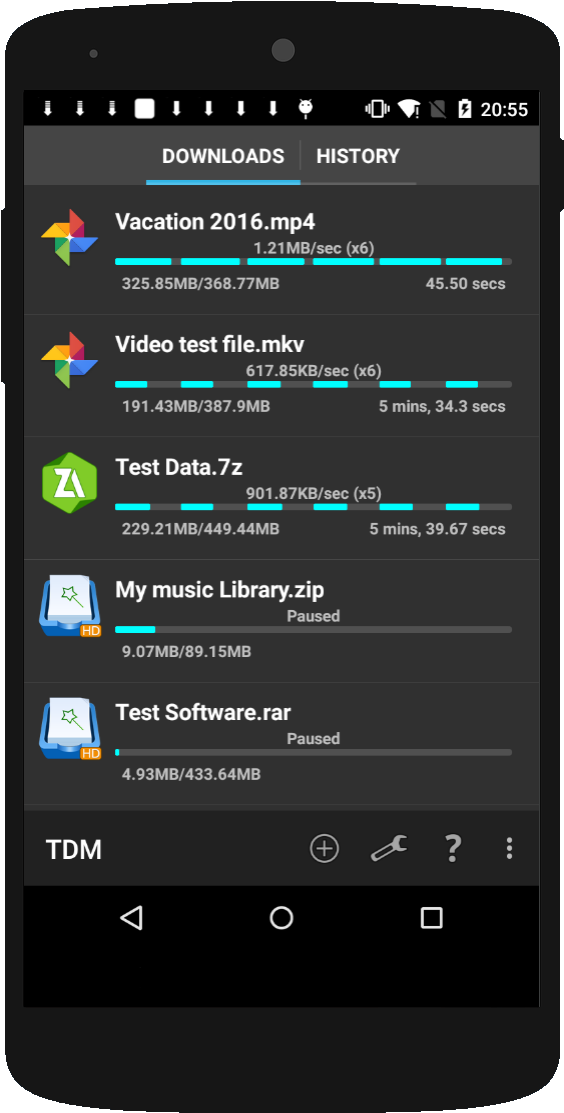The width and height of the screenshot is (564, 1113).
Task: Tap the Android back navigation button
Action: coord(131,918)
